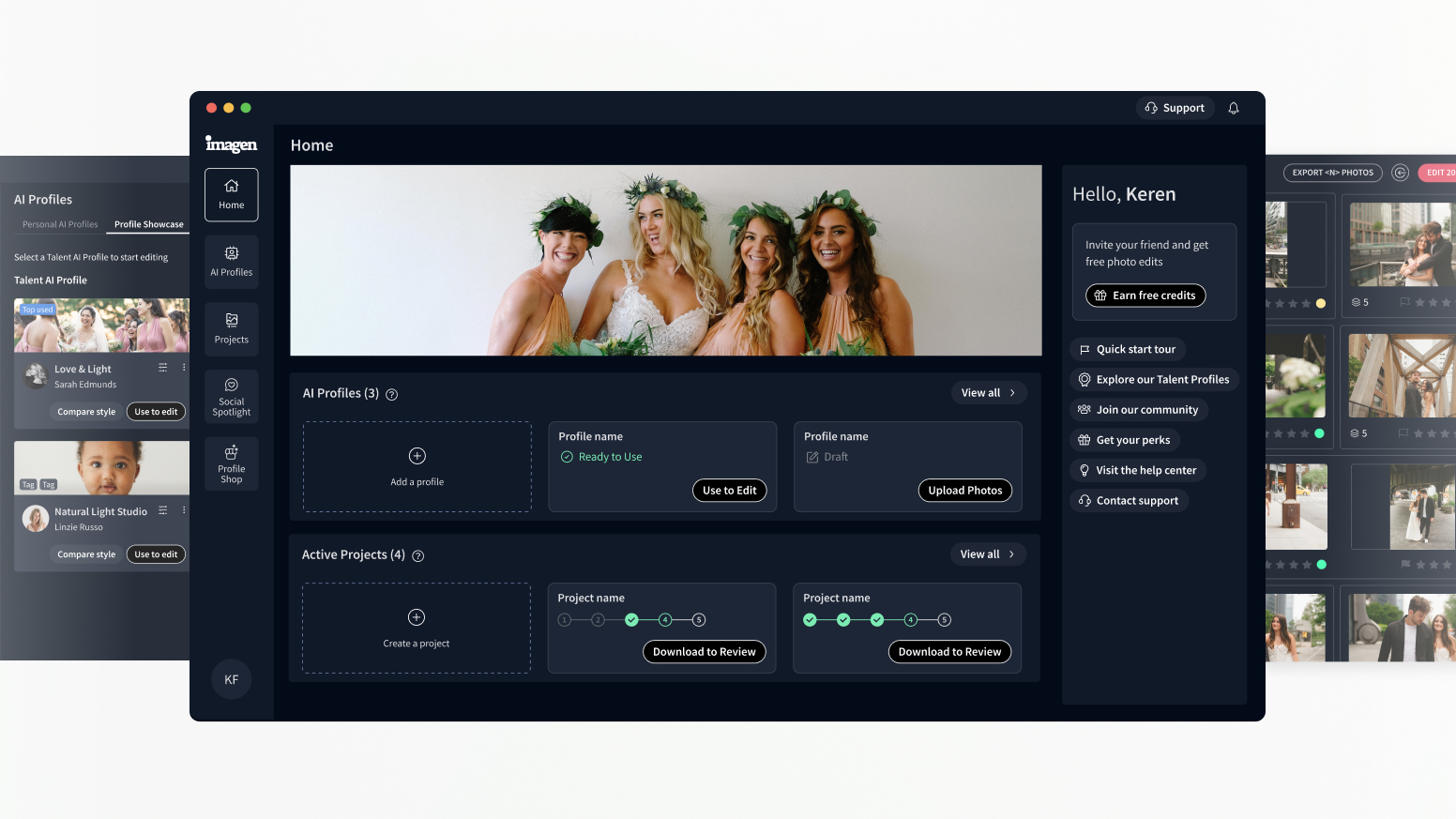This screenshot has height=819, width=1456.
Task: Download to Review the first project
Action: (x=705, y=652)
